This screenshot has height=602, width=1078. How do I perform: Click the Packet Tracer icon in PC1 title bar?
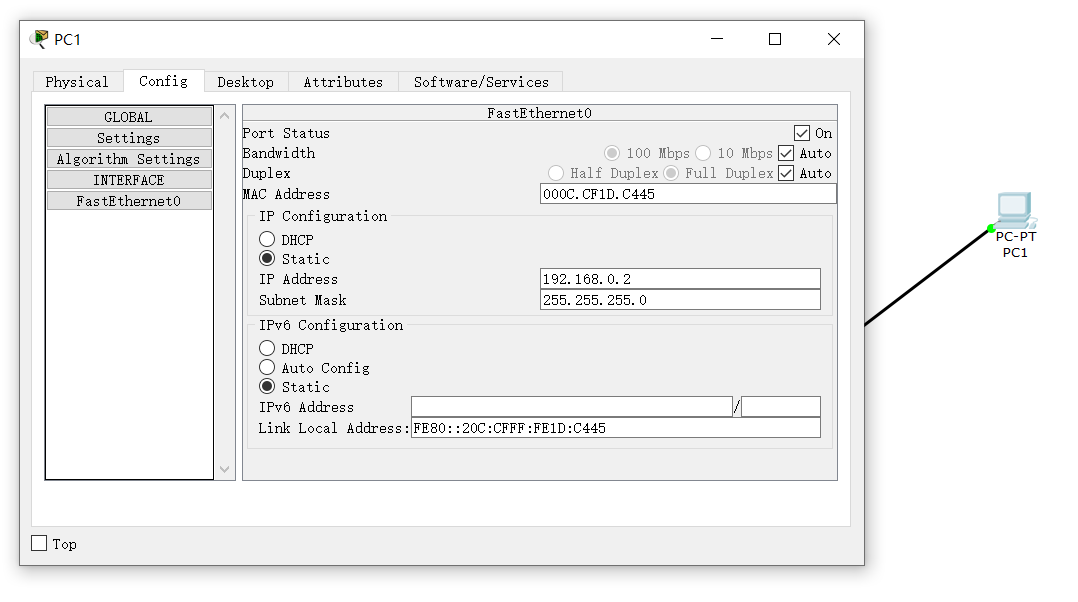click(x=40, y=38)
